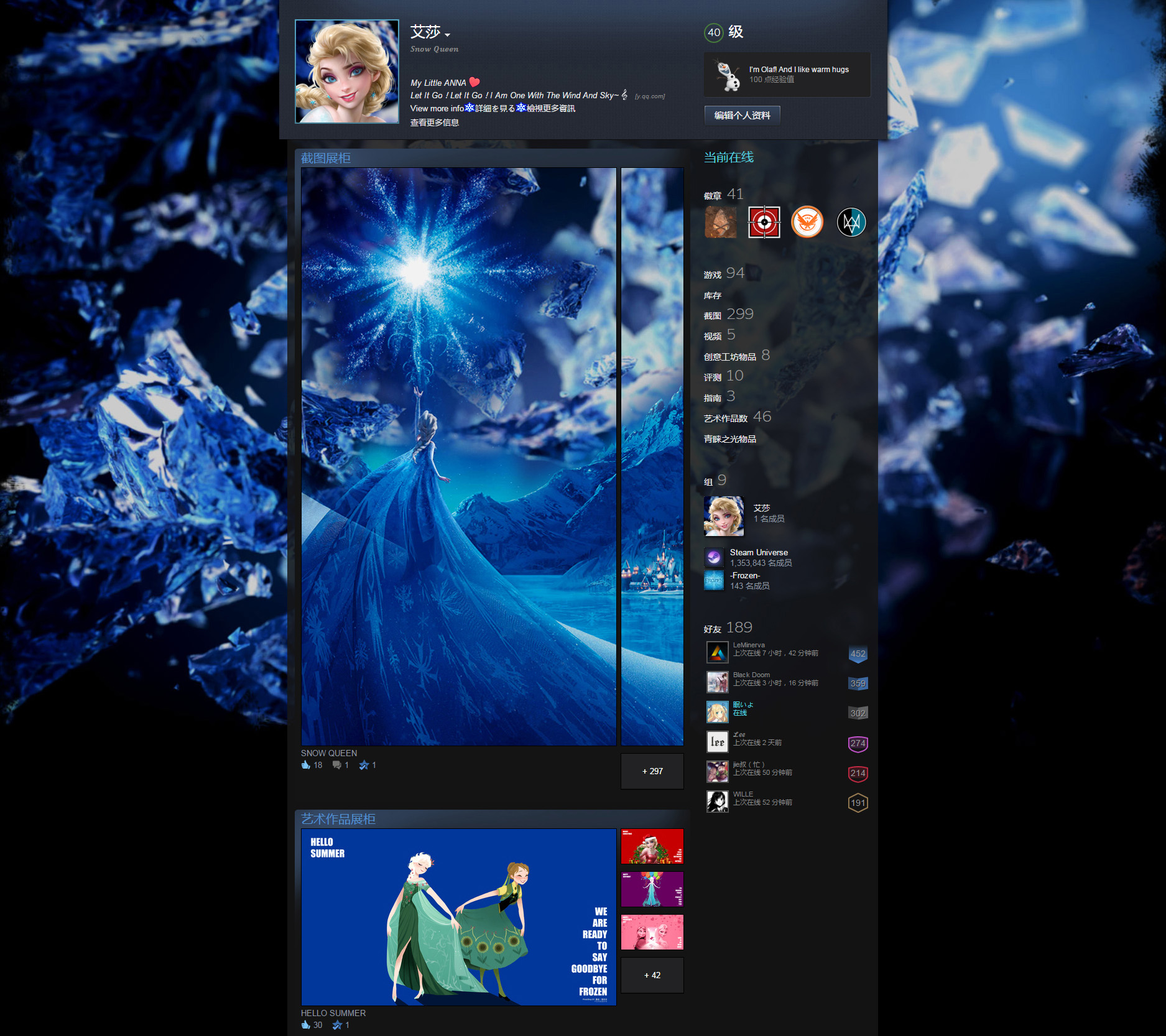The width and height of the screenshot is (1166, 1036).
Task: Open the 创意工坊物品 workshop items link
Action: [x=737, y=356]
